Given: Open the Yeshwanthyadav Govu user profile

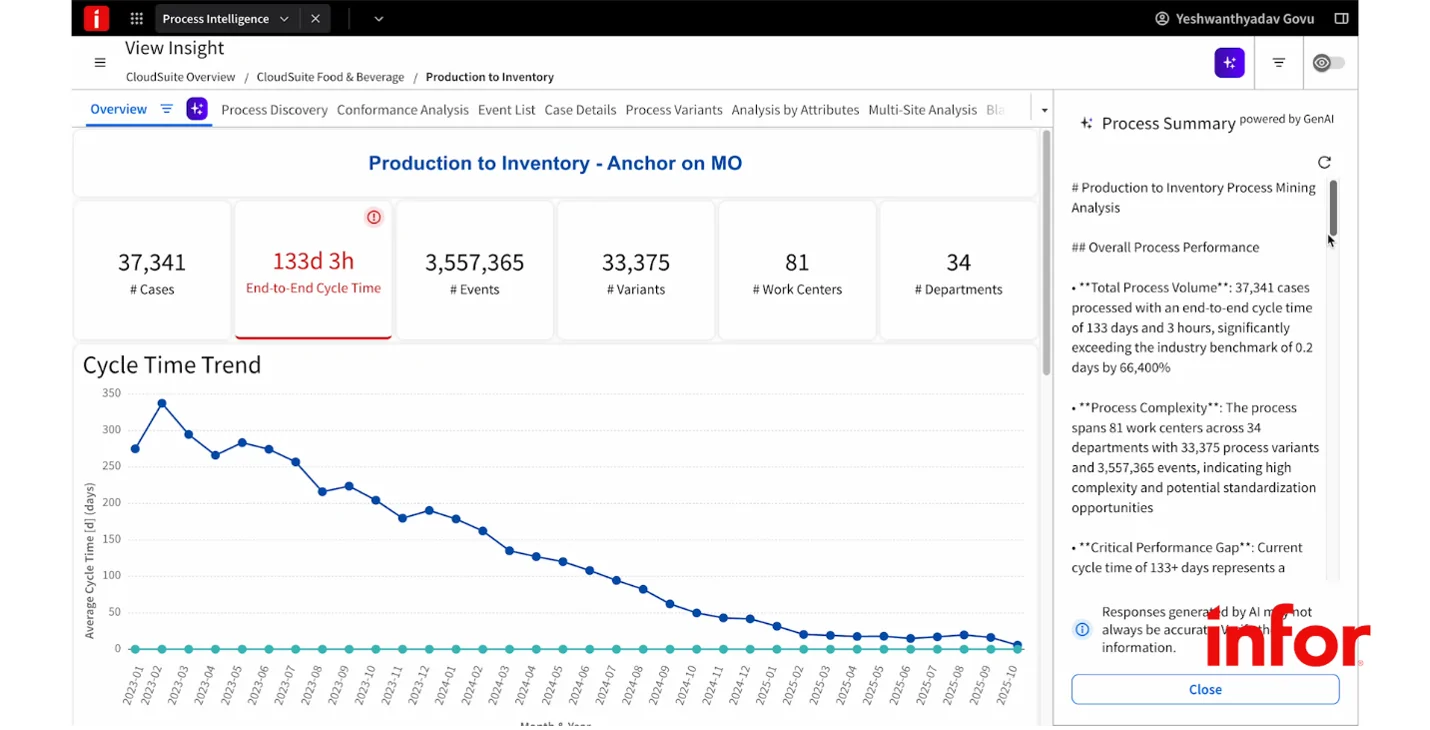Looking at the screenshot, I should coord(1234,19).
